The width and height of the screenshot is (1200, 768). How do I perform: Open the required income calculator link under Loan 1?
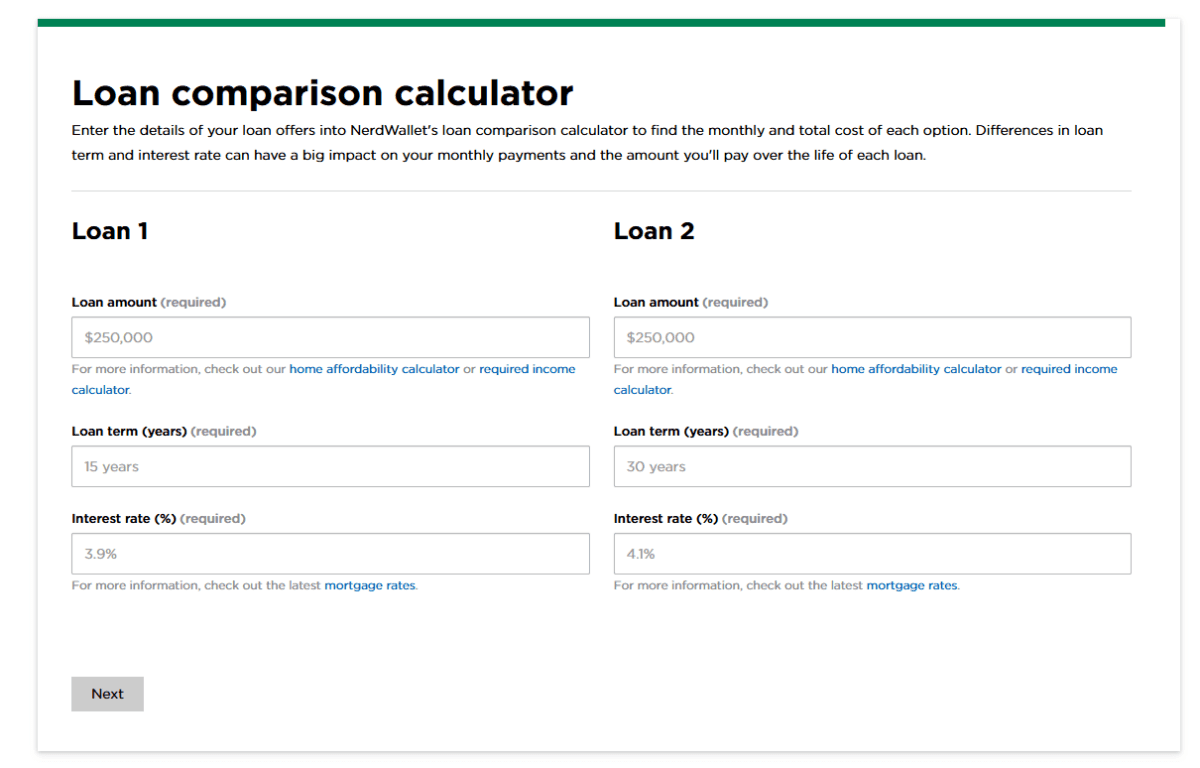[527, 368]
